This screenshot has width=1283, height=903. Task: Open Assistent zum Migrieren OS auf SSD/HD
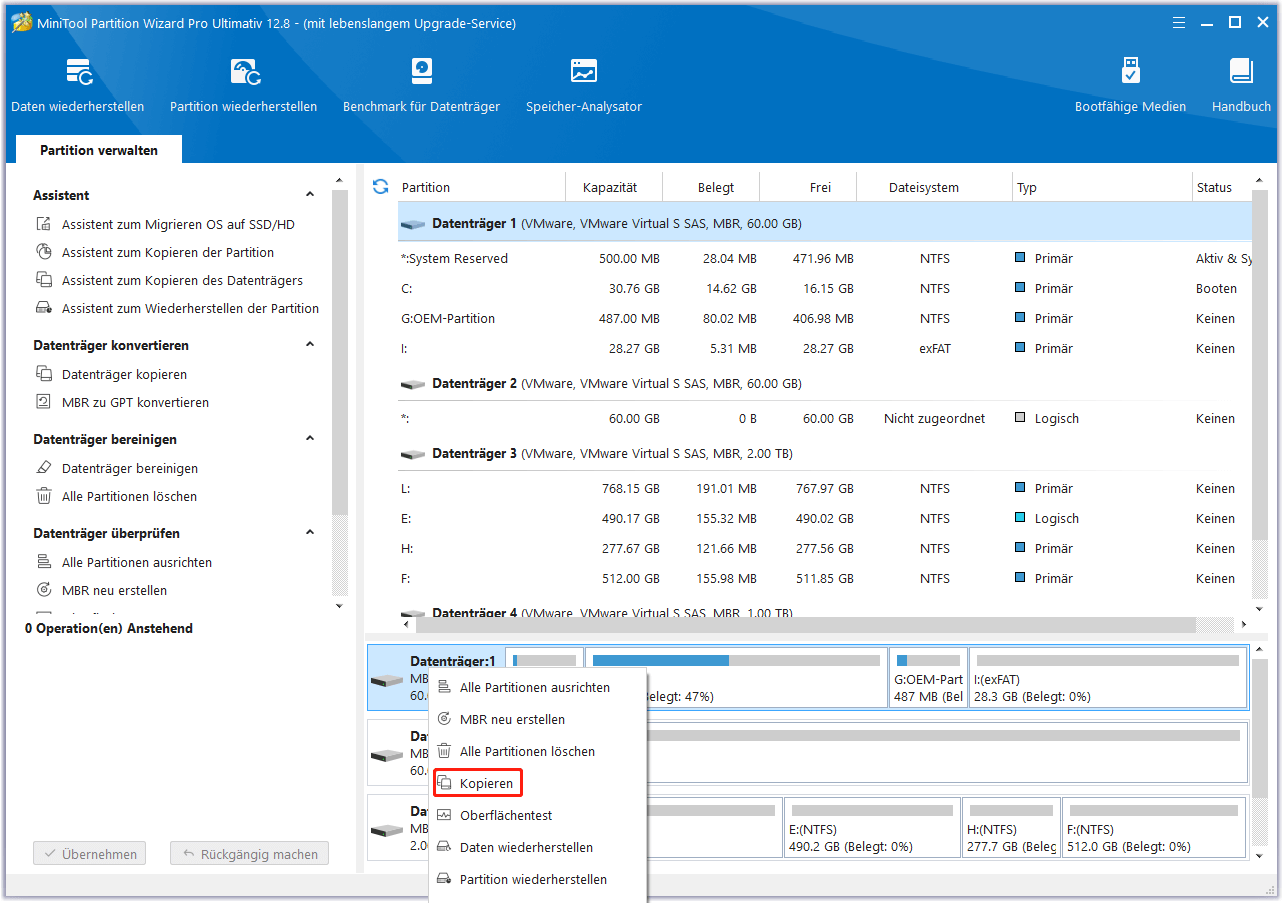click(178, 224)
